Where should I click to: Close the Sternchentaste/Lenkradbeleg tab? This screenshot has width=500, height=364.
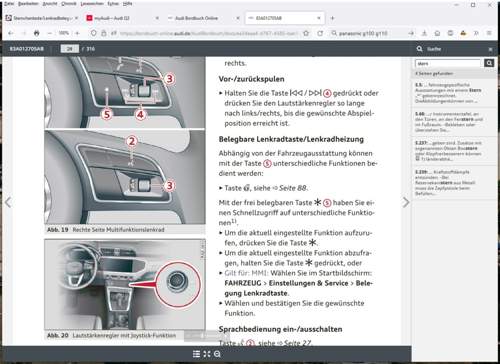pyautogui.click(x=77, y=18)
